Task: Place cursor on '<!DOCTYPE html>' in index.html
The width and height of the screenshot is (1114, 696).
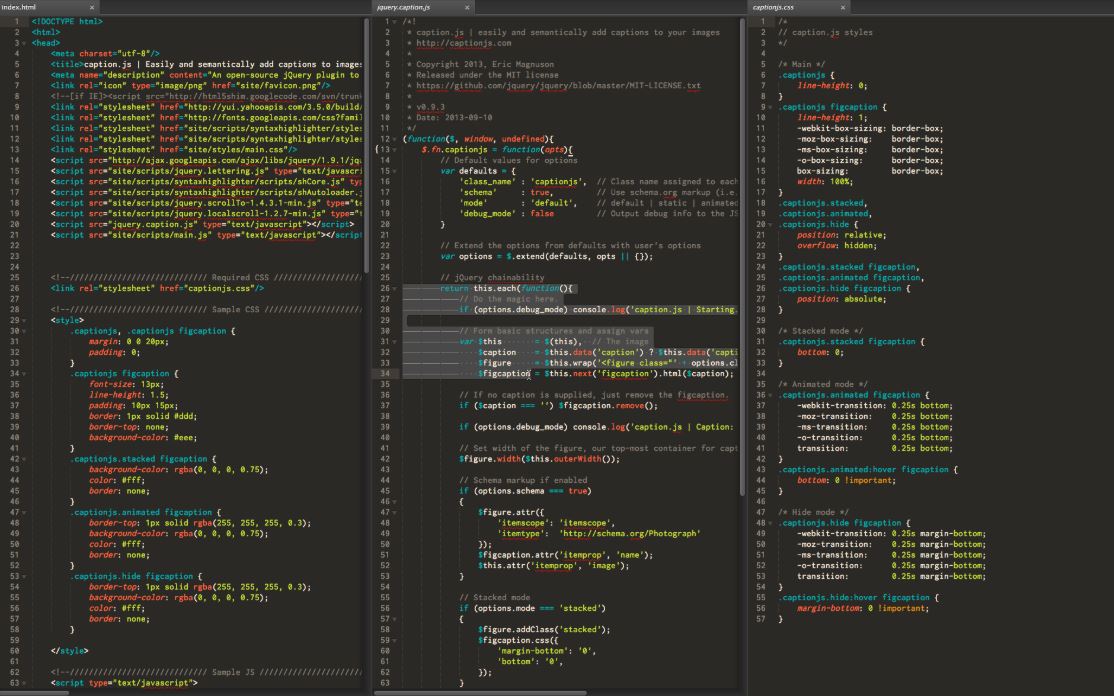Action: (x=67, y=21)
